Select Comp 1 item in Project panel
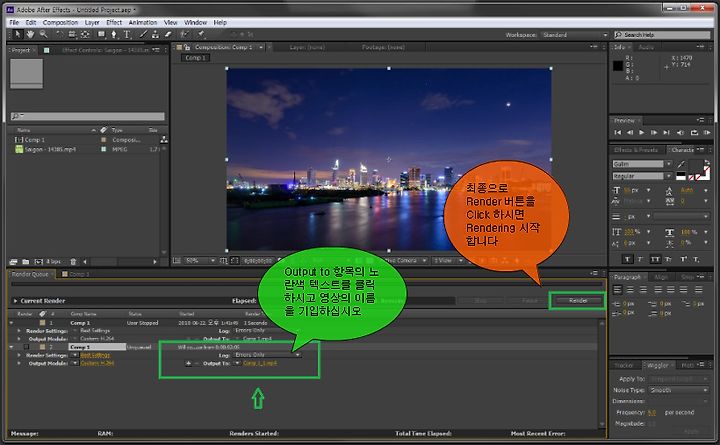 34,140
